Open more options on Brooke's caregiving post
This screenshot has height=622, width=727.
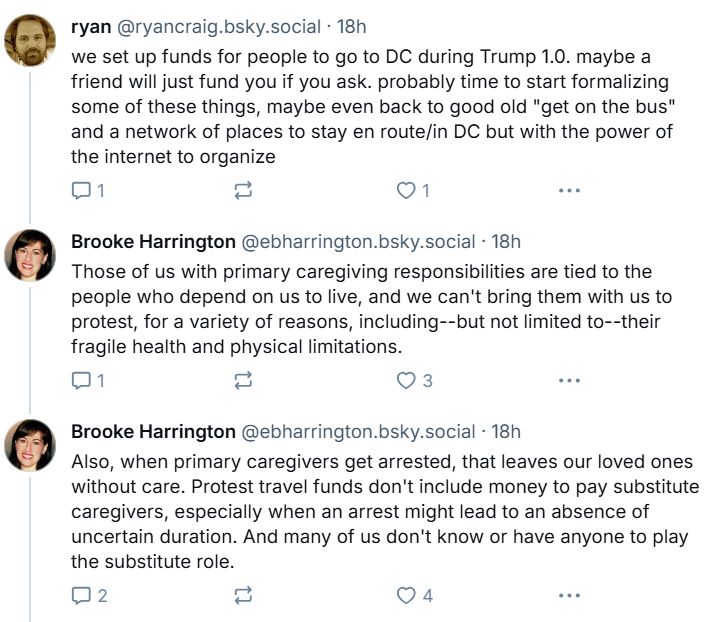[569, 381]
